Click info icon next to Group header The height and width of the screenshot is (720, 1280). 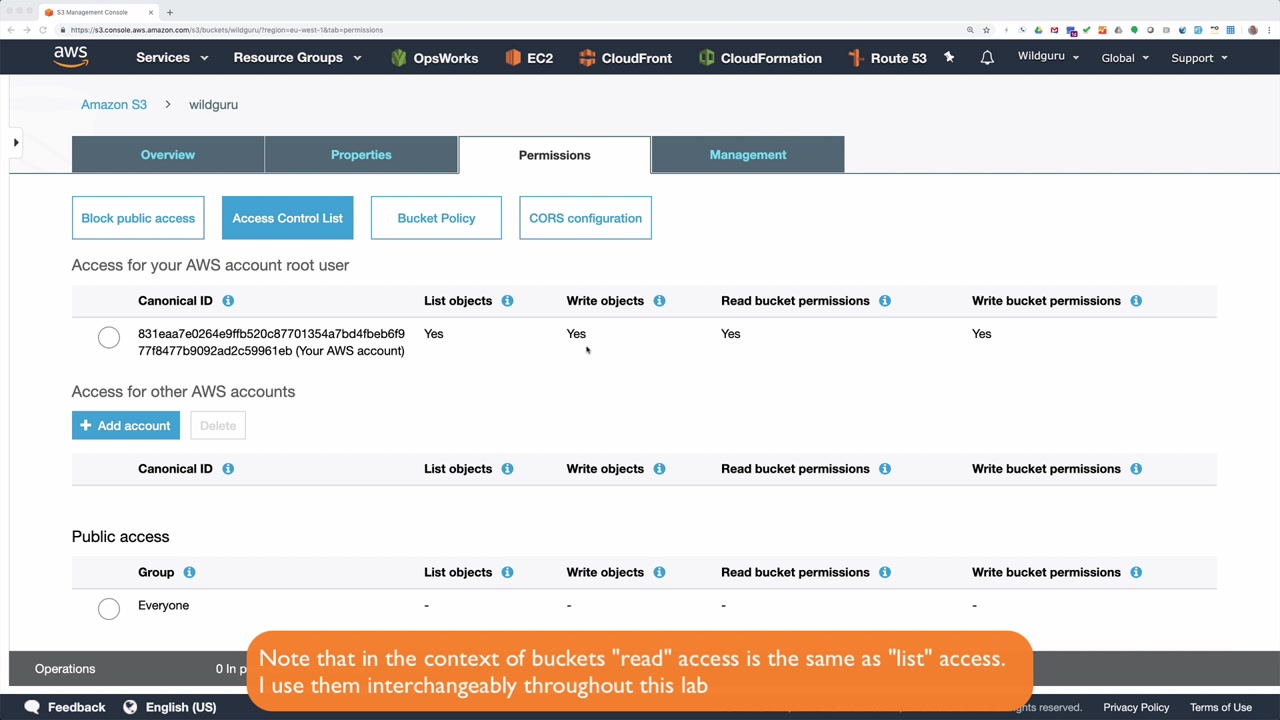189,572
